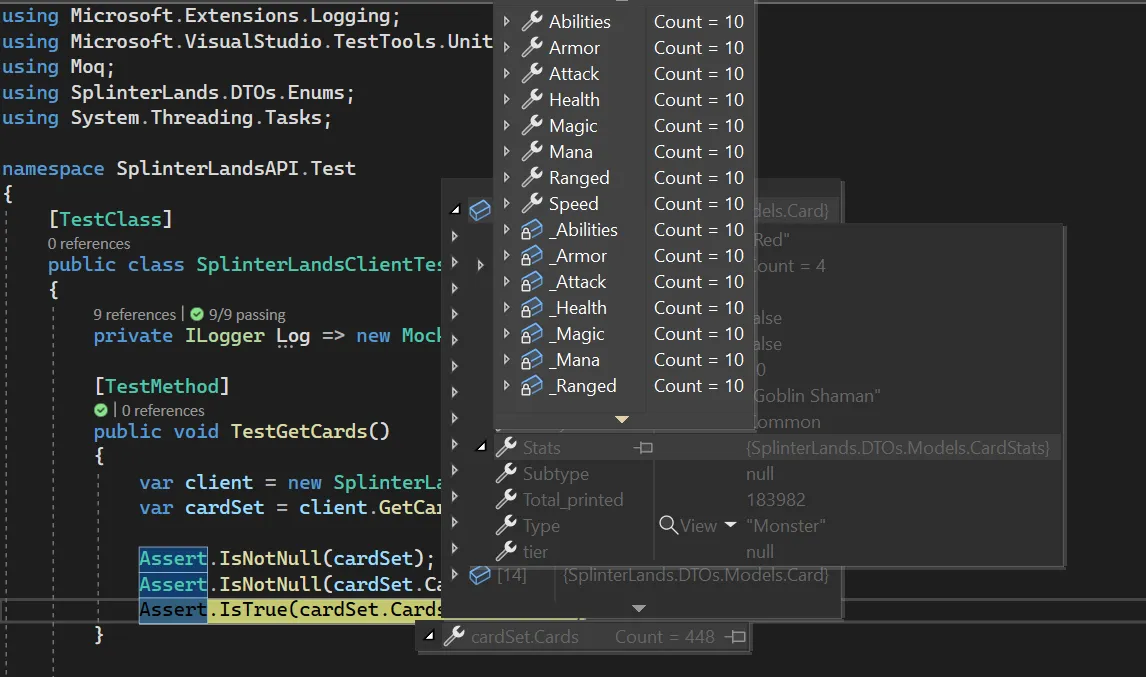This screenshot has height=677, width=1146.
Task: Click Count = 448 value
Action: click(664, 637)
